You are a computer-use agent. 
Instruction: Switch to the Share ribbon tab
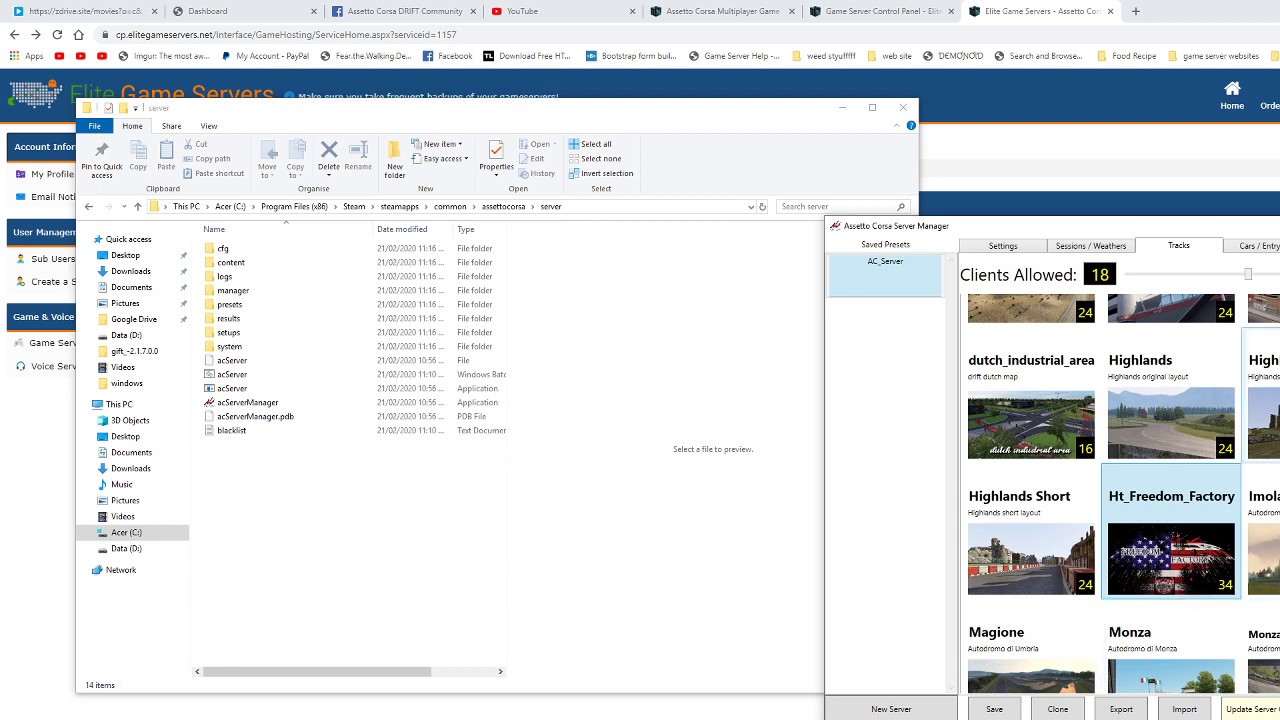[x=171, y=126]
